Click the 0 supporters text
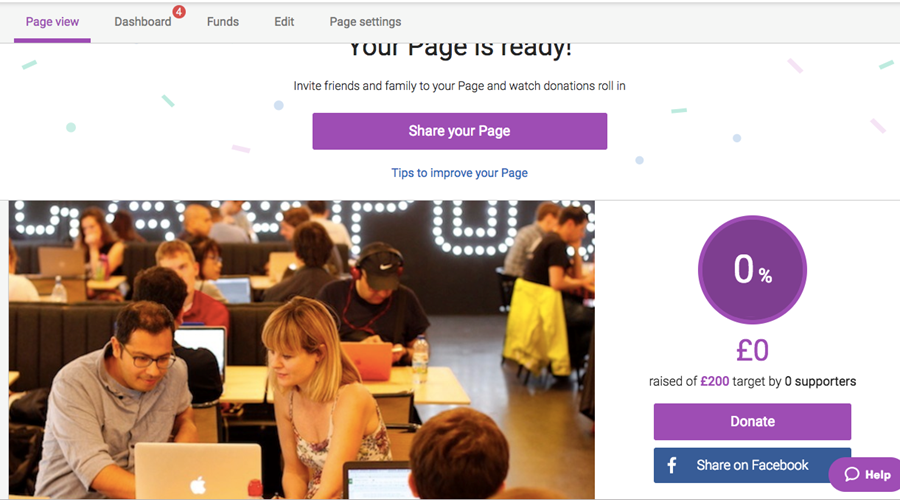Image resolution: width=900 pixels, height=500 pixels. pos(820,381)
